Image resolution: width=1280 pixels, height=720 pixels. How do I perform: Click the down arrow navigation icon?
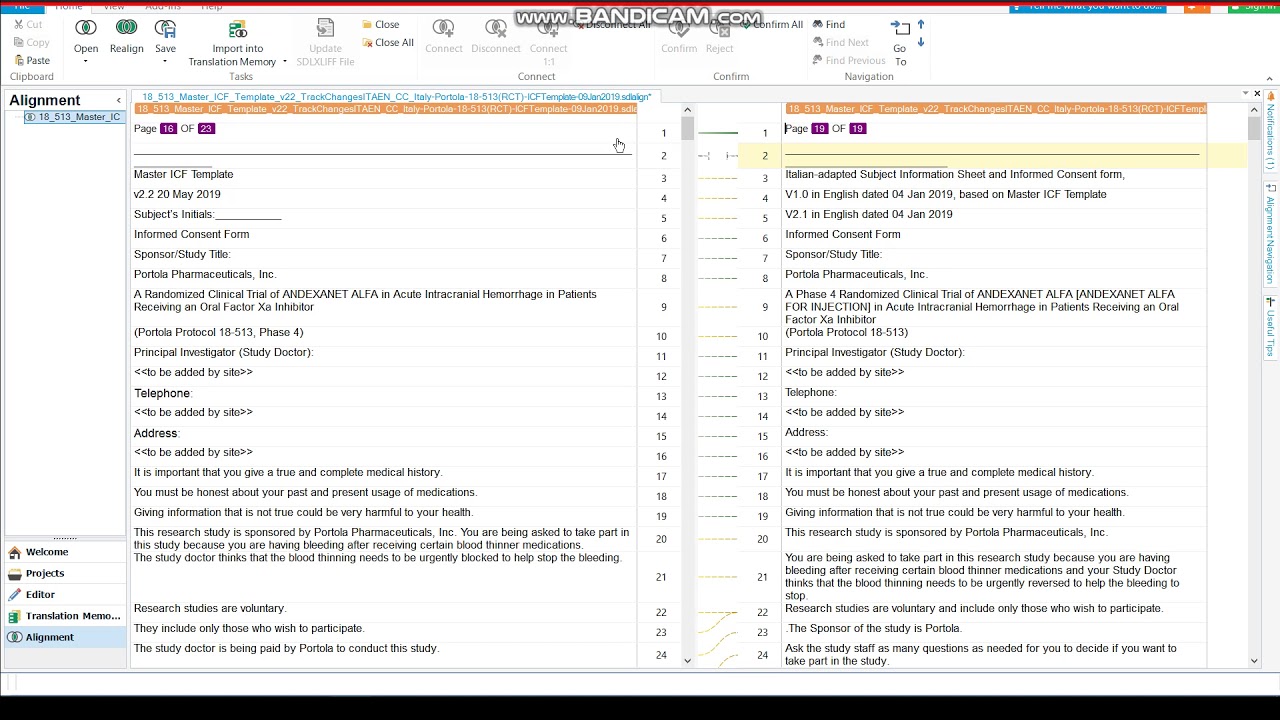(921, 43)
